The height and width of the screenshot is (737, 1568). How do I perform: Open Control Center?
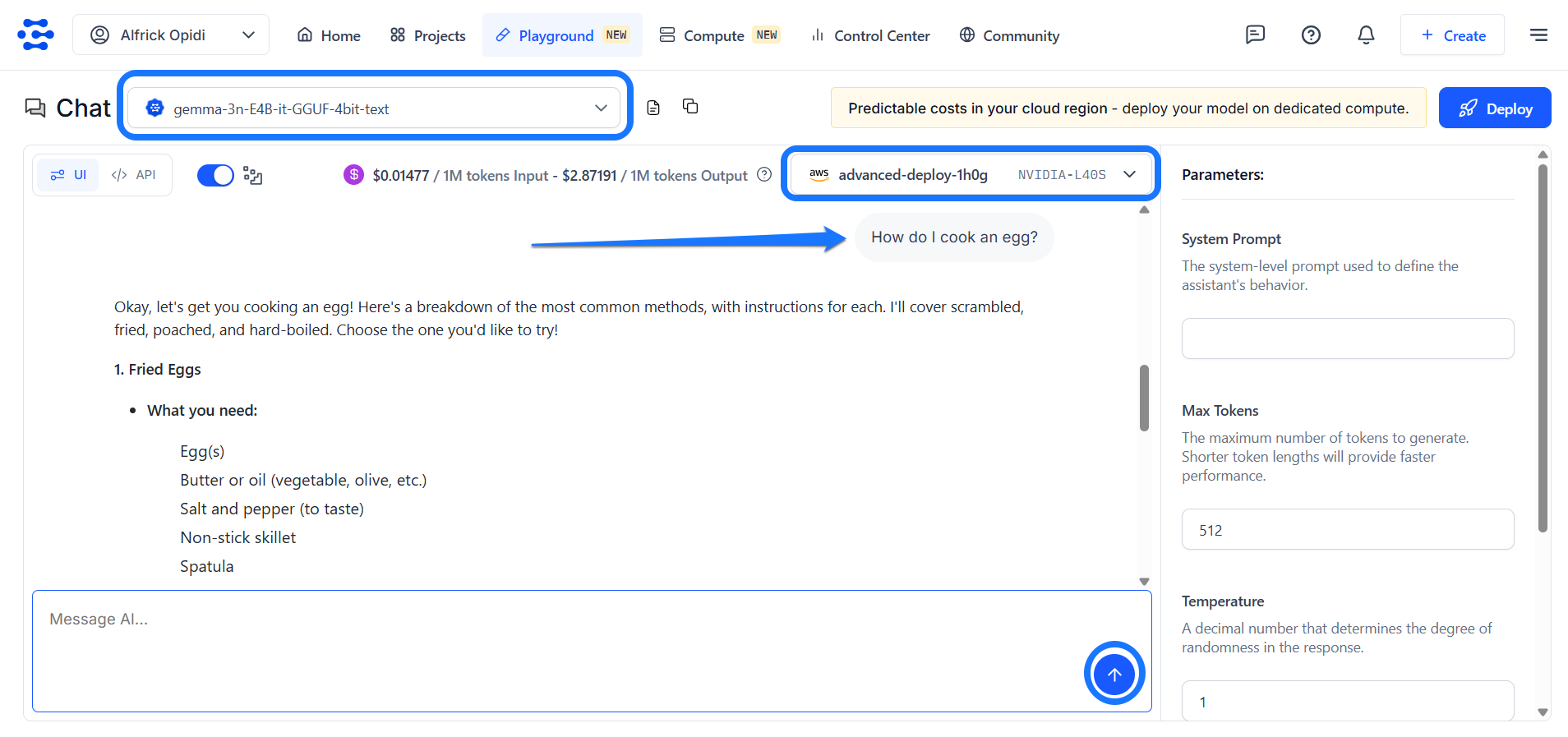tap(870, 35)
